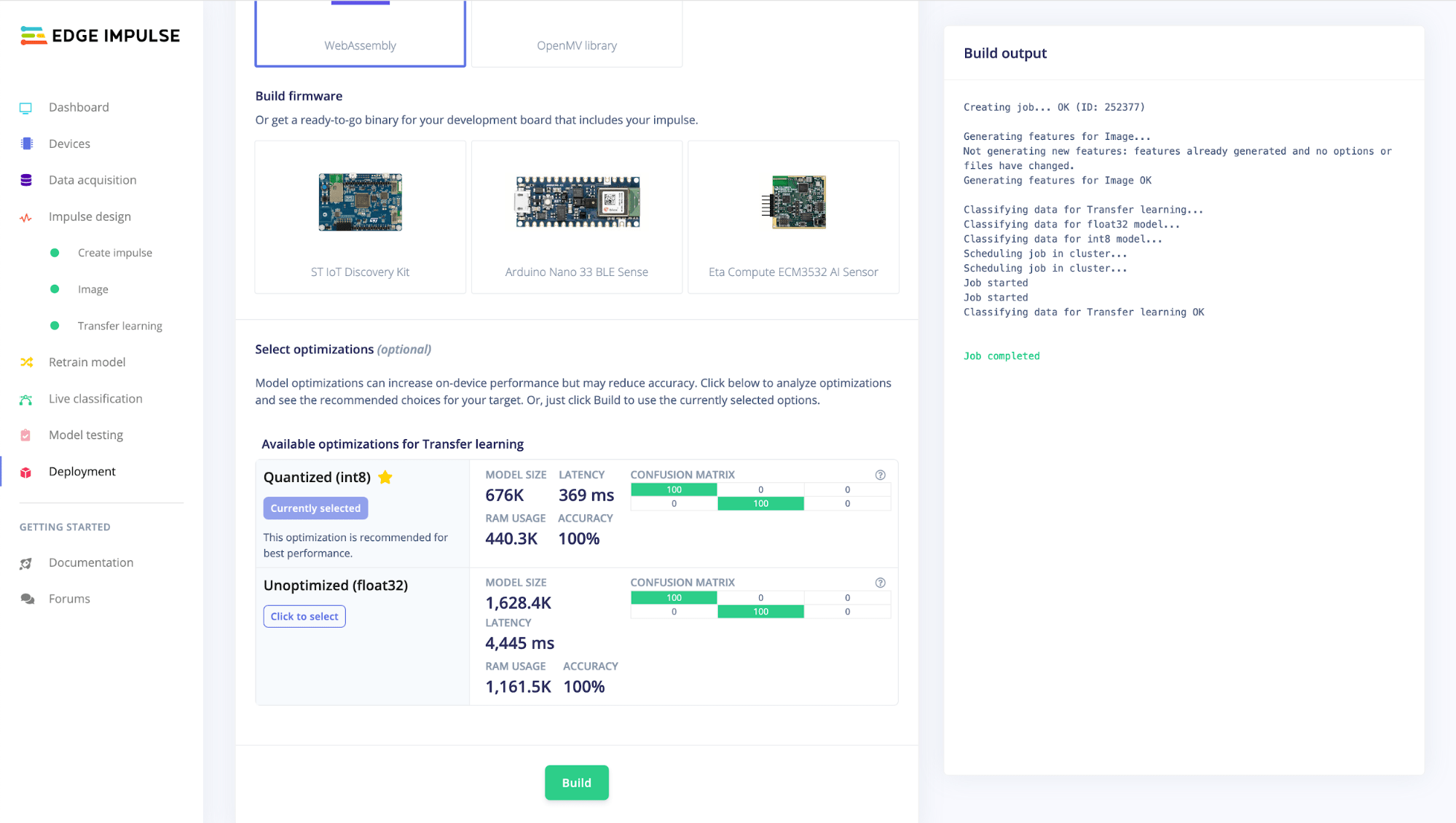Image resolution: width=1456 pixels, height=823 pixels.
Task: Open the Create impulse sub-item
Action: 114,253
